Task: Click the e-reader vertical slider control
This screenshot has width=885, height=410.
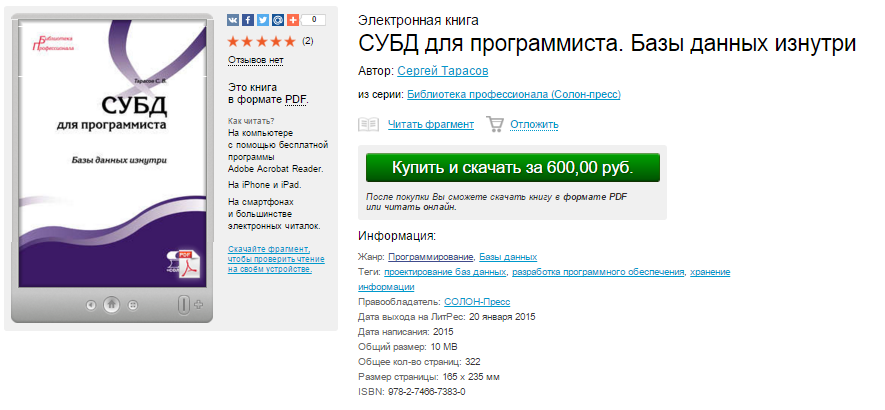Action: [183, 305]
